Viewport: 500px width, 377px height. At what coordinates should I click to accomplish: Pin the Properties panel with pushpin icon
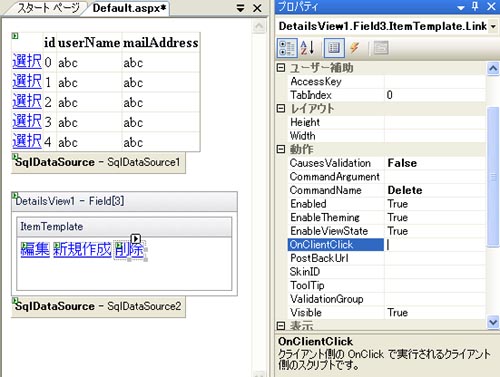click(x=476, y=6)
